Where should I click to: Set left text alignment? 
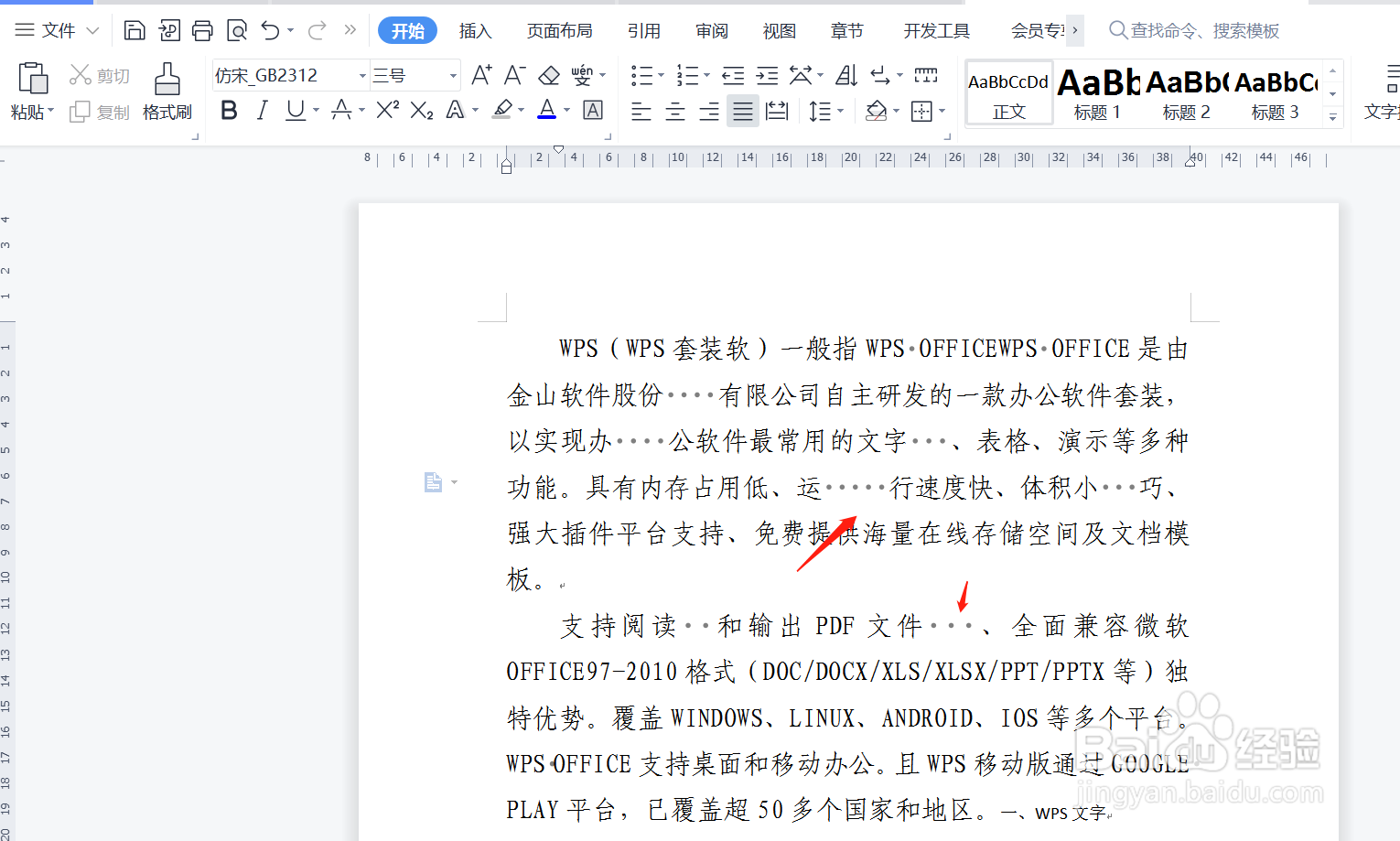(x=641, y=112)
